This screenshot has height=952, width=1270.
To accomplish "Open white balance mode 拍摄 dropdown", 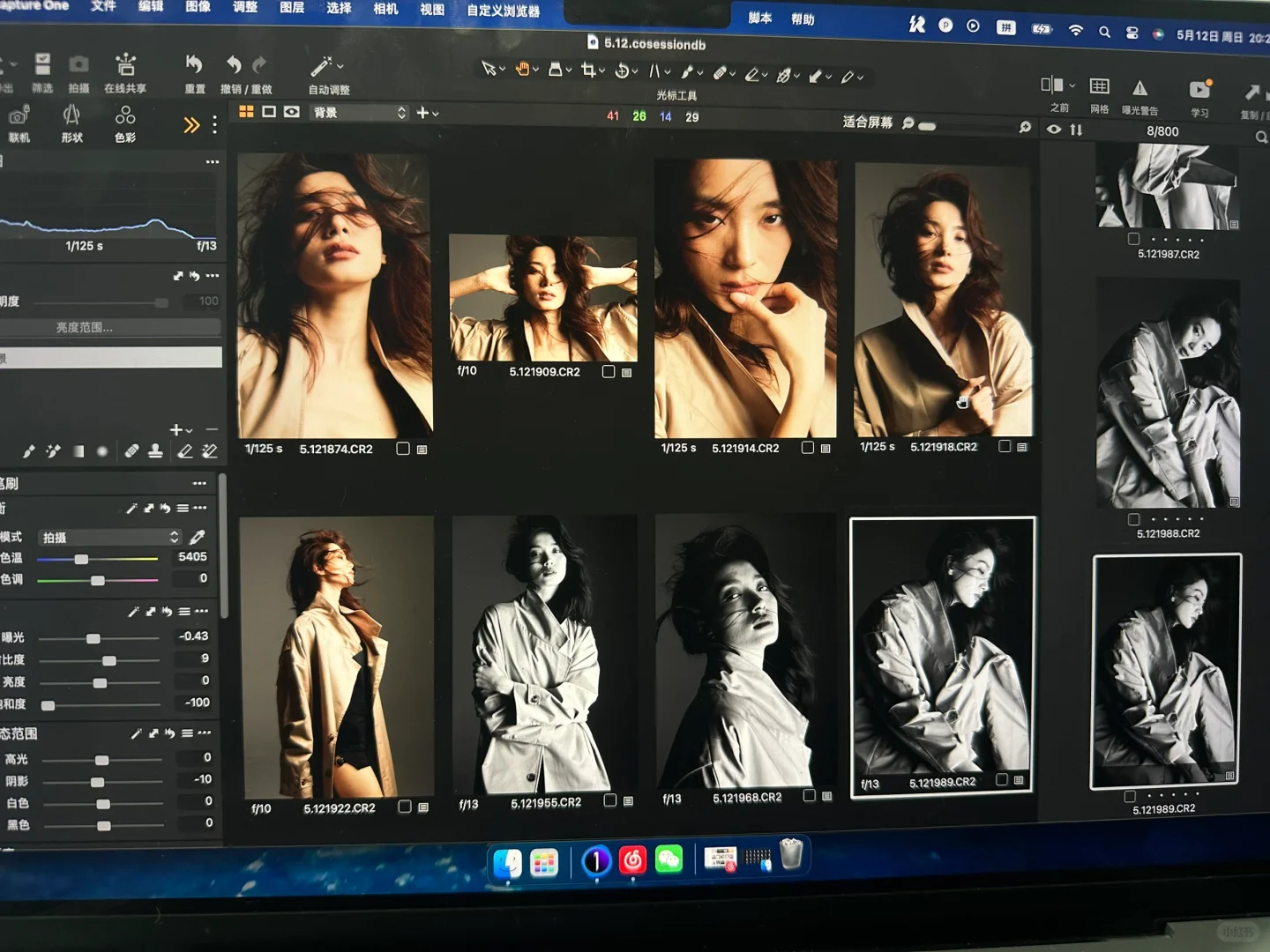I will point(110,537).
